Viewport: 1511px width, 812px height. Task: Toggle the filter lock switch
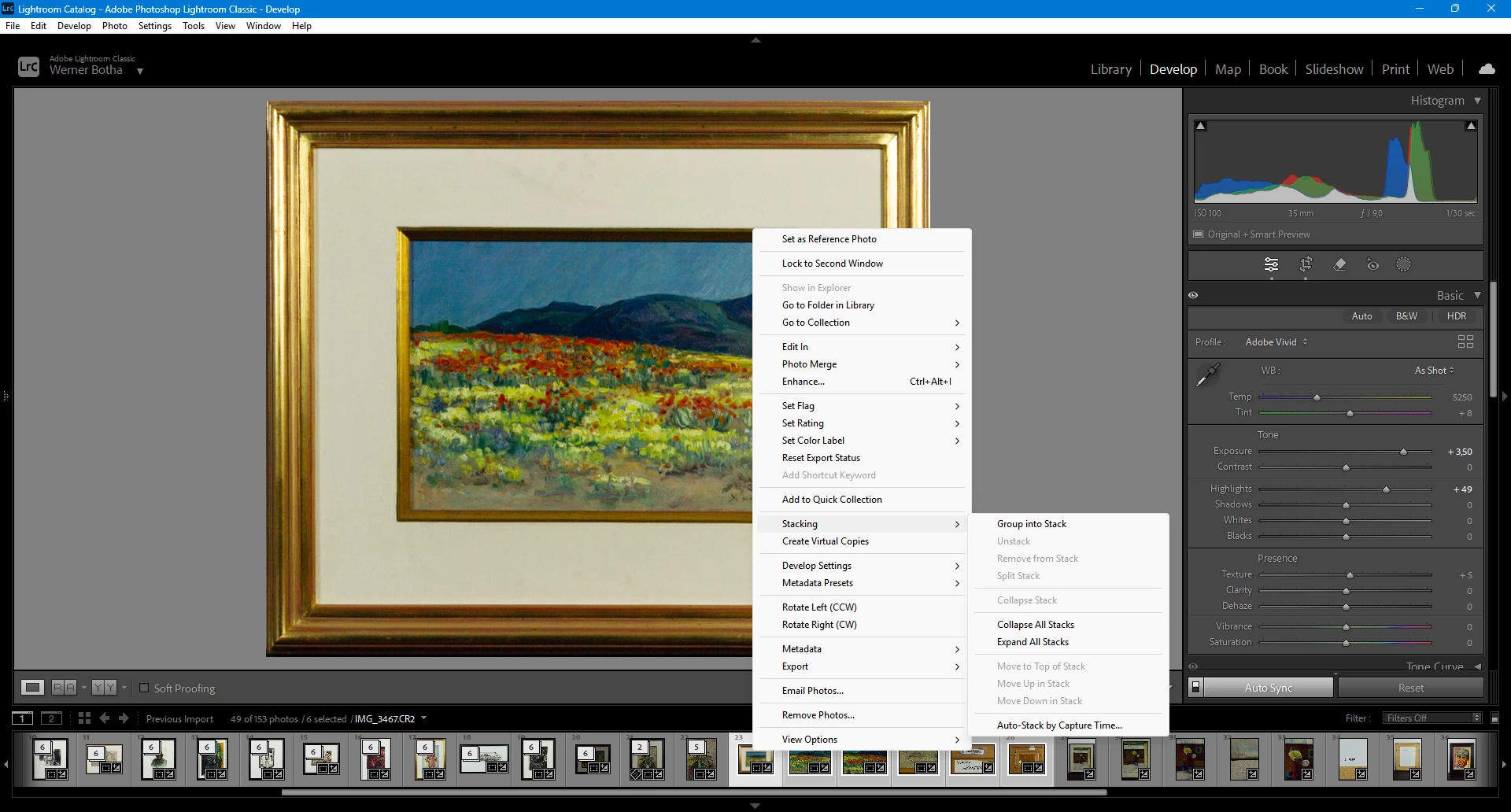click(x=1495, y=718)
